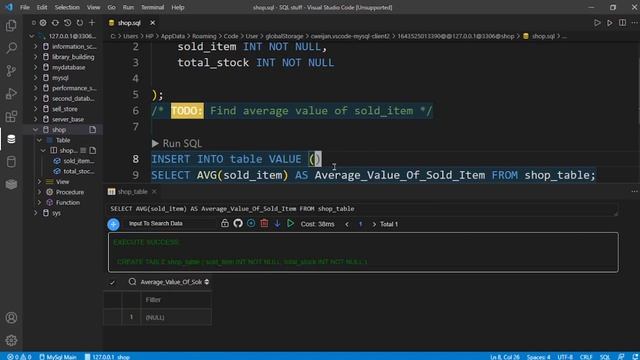The width and height of the screenshot is (640, 360).
Task: Open the Help menu
Action: (178, 7)
